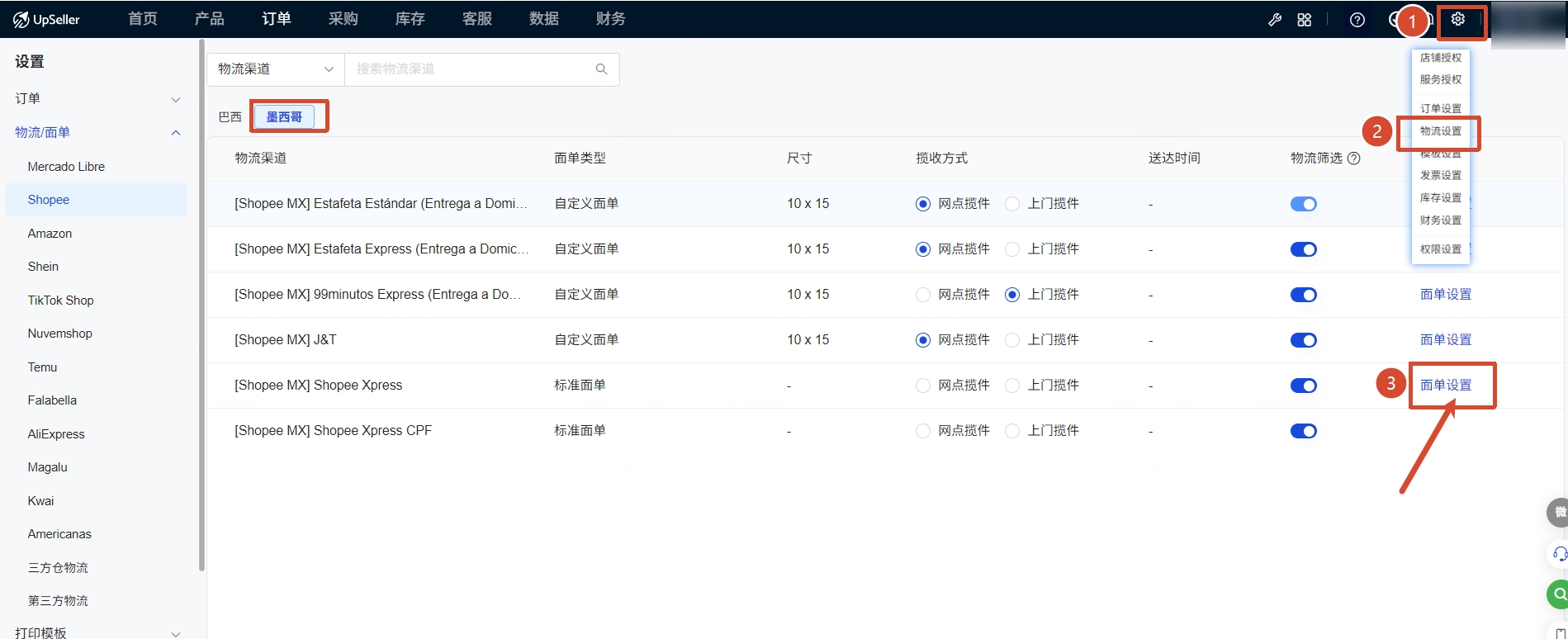Image resolution: width=1568 pixels, height=639 pixels.
Task: Open the 订单 top menu
Action: coord(277,19)
